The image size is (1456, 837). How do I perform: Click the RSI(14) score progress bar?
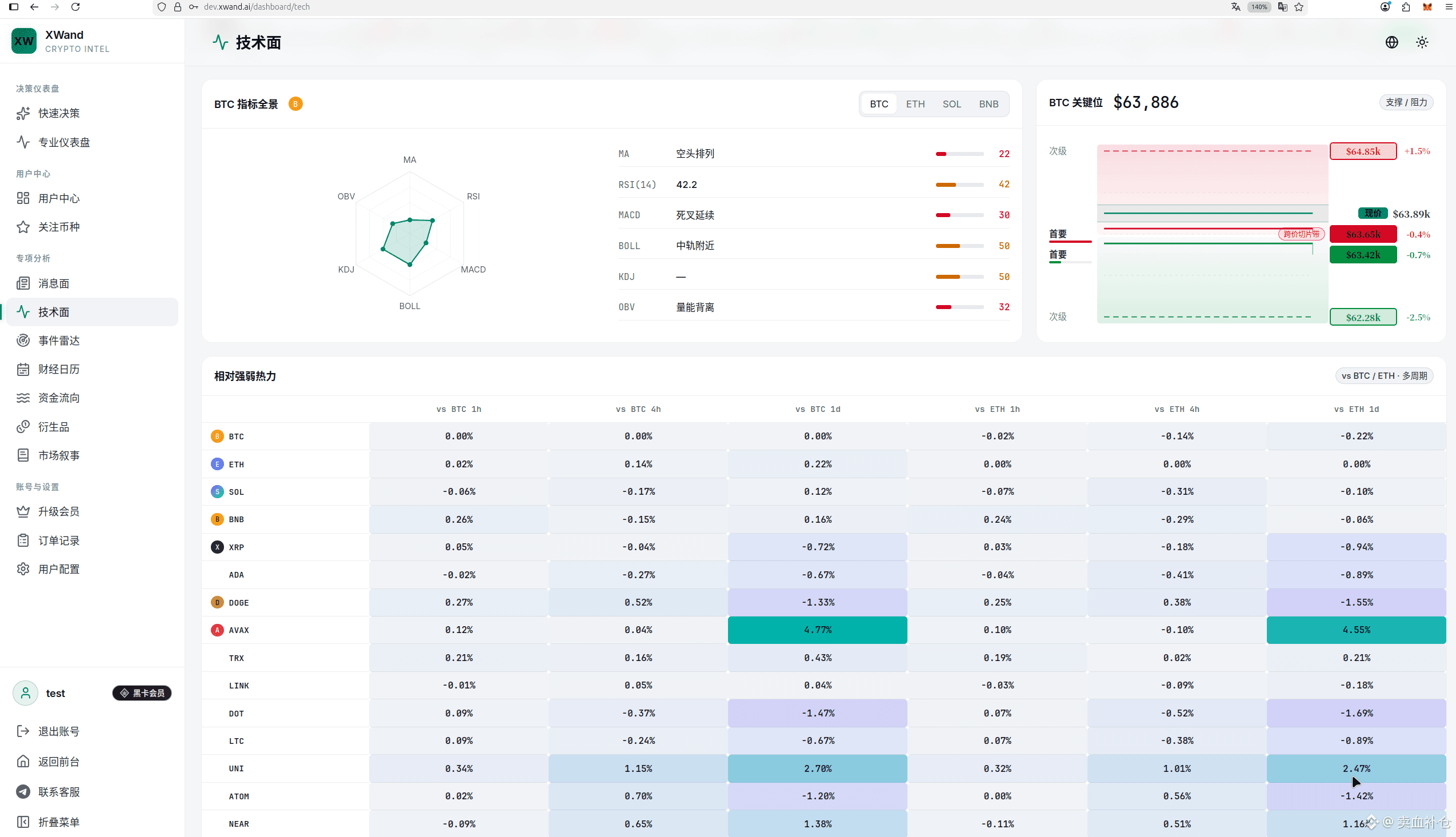(959, 185)
